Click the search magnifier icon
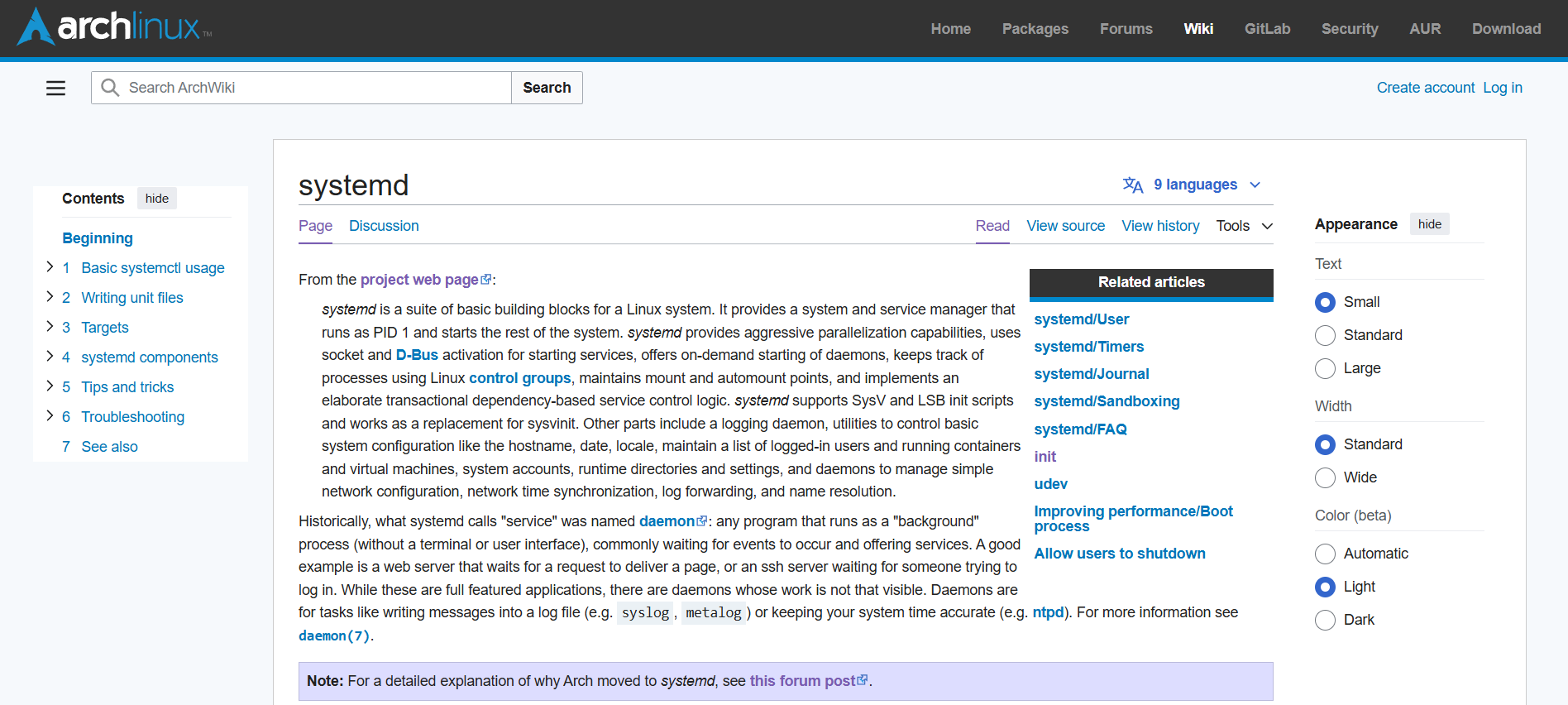Viewport: 1568px width, 705px height. [110, 88]
